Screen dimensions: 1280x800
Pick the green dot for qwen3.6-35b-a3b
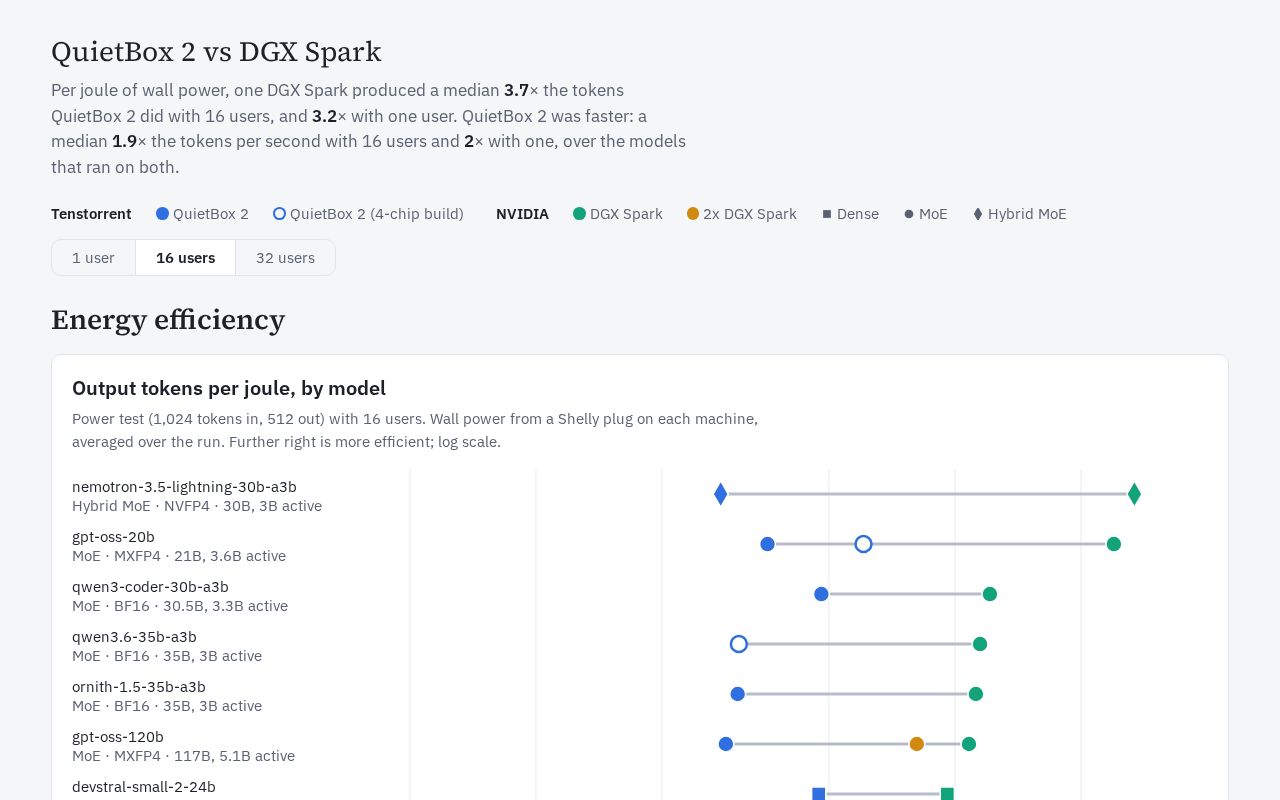(980, 644)
